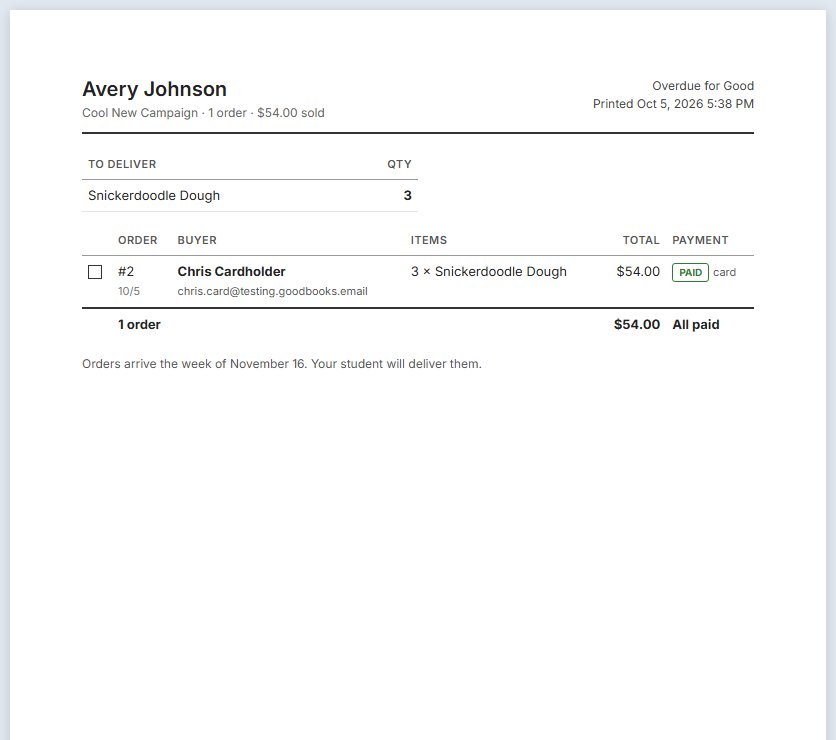836x740 pixels.
Task: Tick the checkbox for order #2
Action: point(95,272)
